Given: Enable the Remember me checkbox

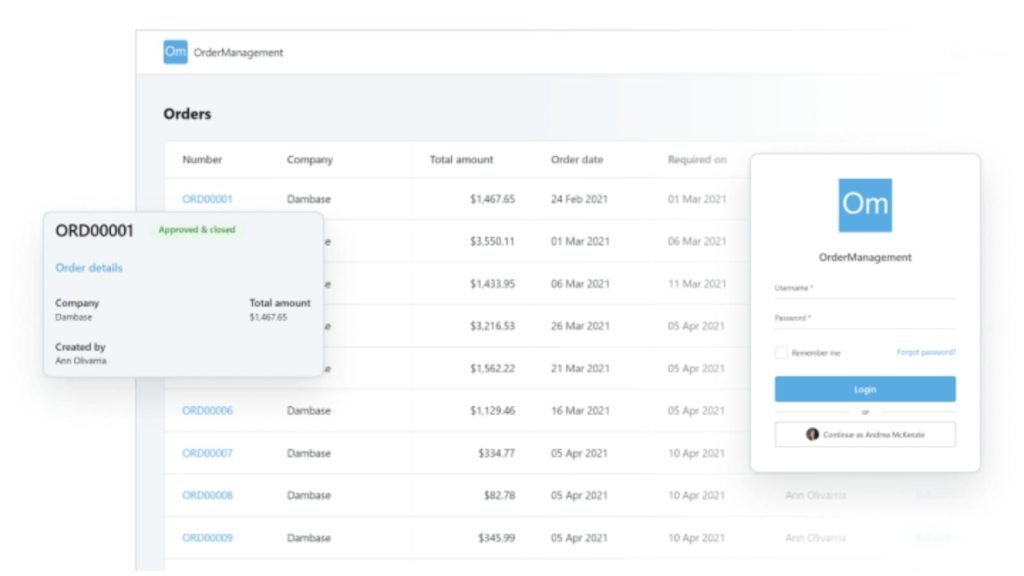Looking at the screenshot, I should 782,352.
